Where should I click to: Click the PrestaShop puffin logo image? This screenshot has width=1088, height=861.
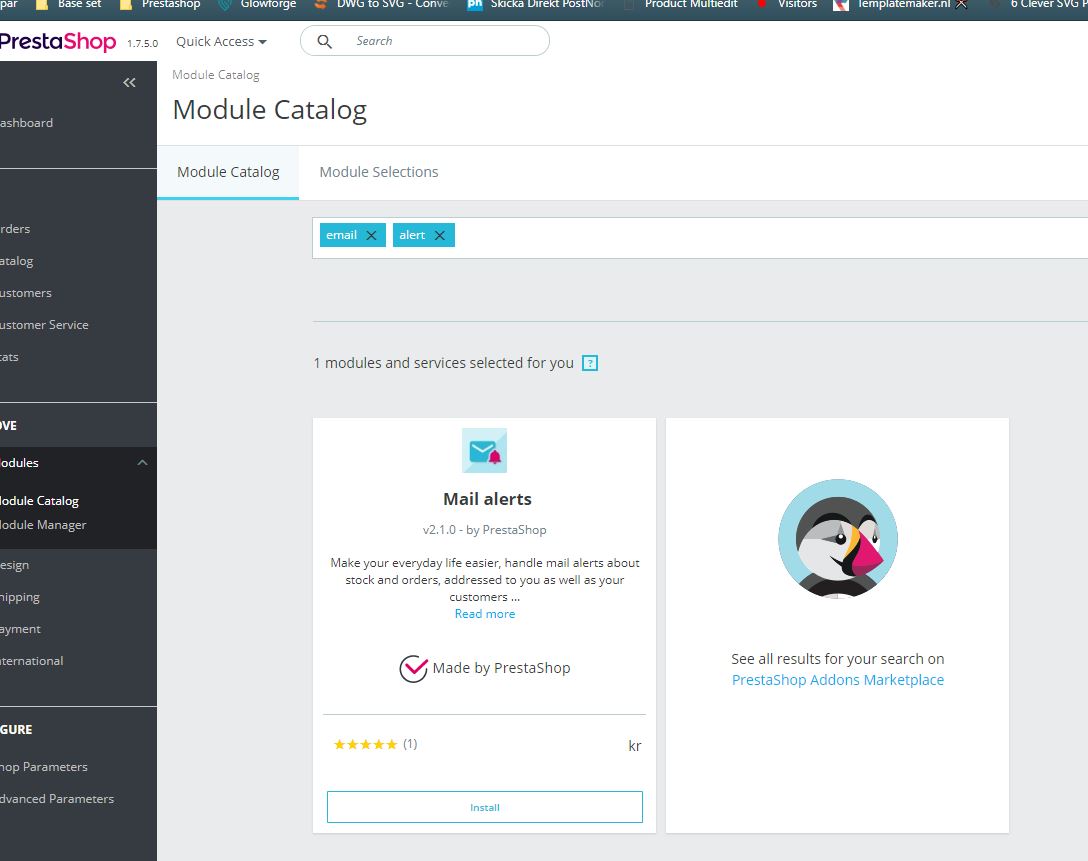point(838,538)
